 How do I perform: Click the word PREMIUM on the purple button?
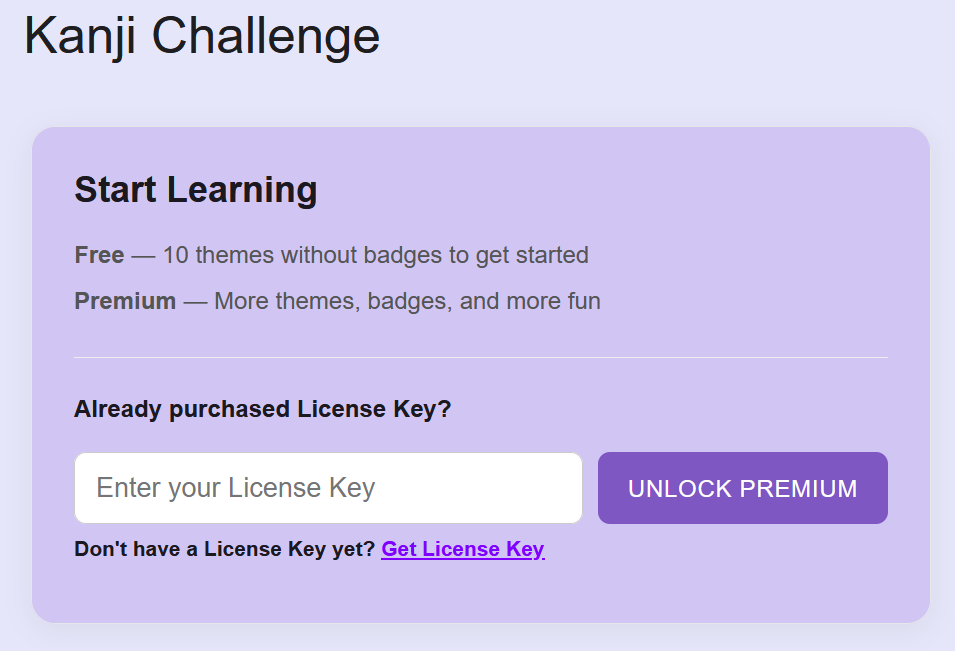coord(798,488)
